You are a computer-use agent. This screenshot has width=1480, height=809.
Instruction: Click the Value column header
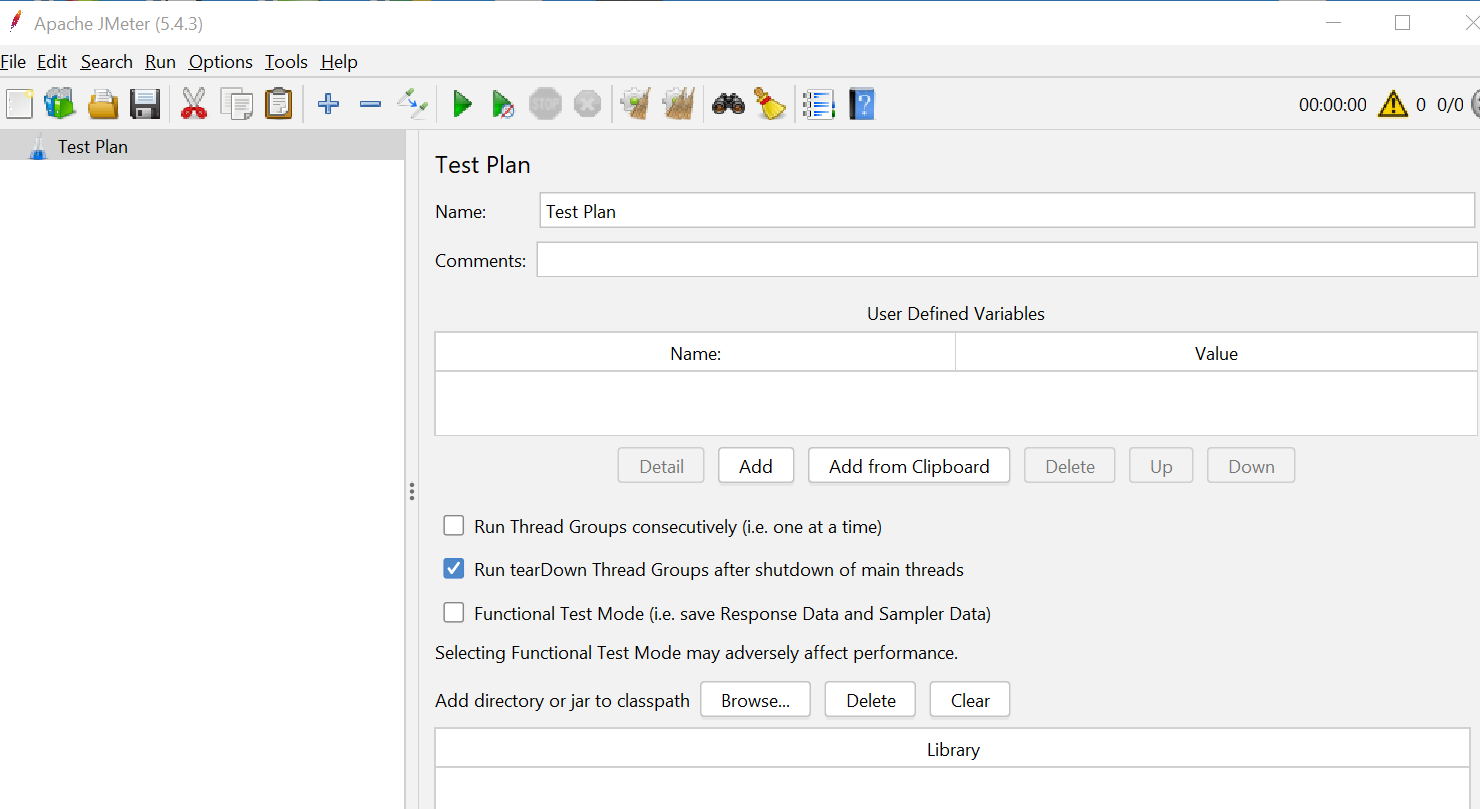pos(1216,353)
